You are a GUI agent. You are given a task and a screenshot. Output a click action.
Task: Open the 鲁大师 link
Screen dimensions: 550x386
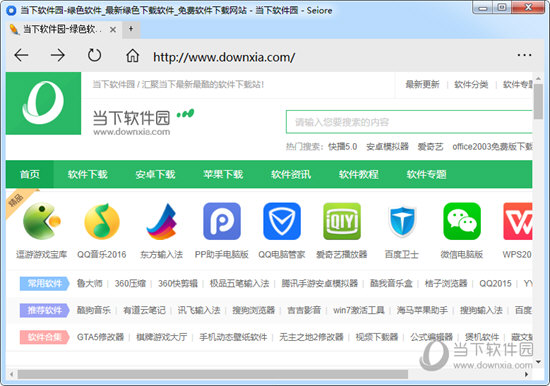tap(90, 283)
